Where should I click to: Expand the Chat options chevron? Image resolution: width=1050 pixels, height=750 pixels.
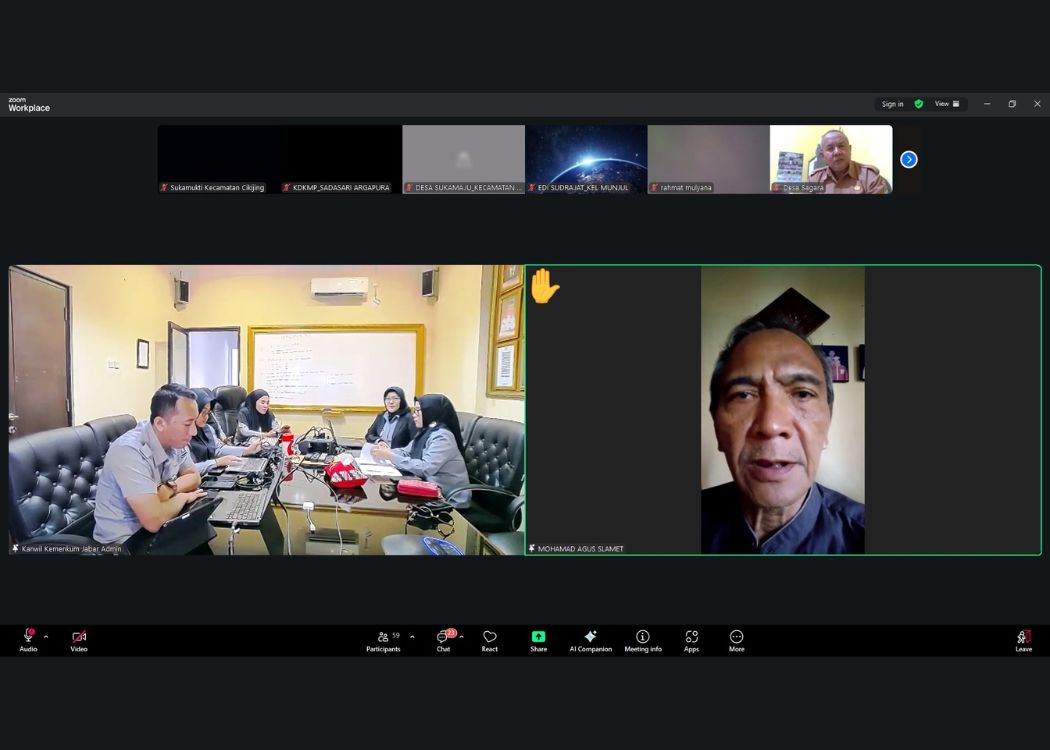pyautogui.click(x=461, y=637)
